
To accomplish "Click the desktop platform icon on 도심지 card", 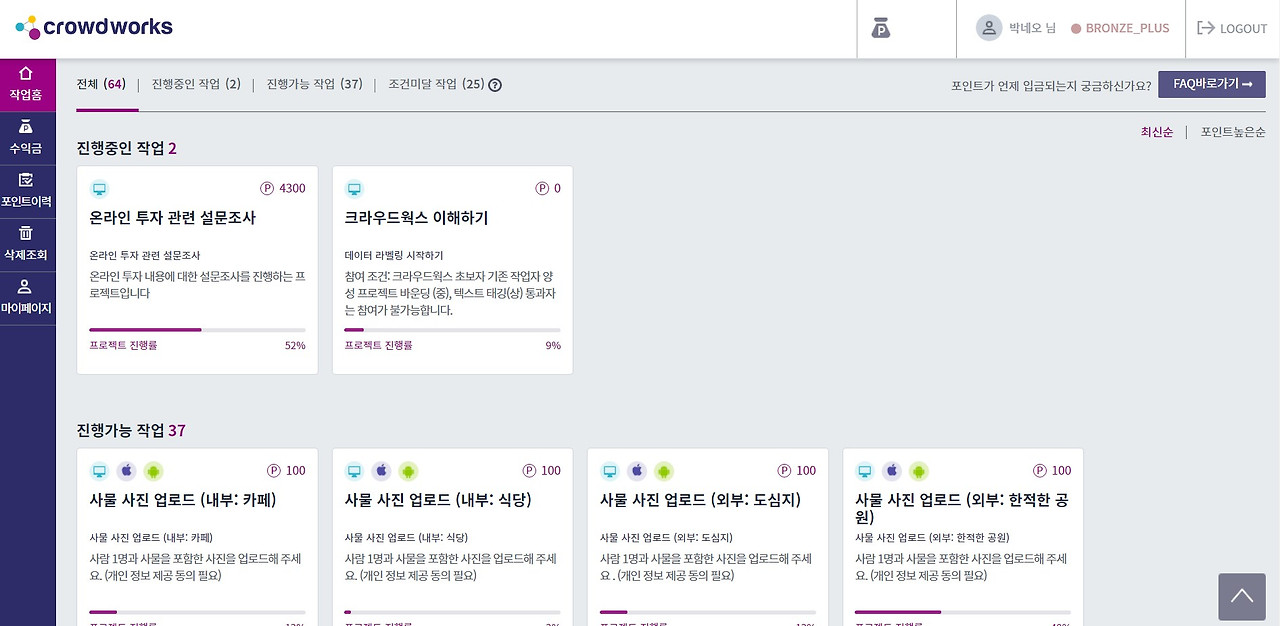I will 609,470.
